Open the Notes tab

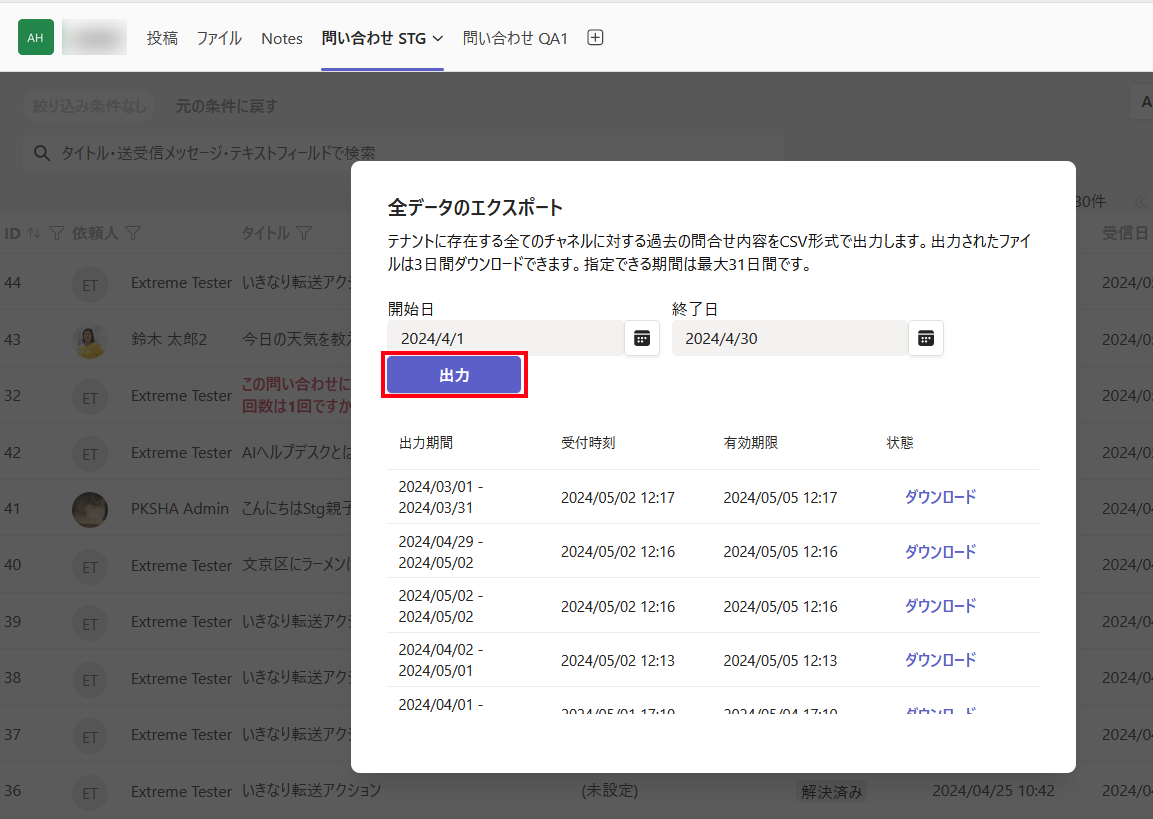pyautogui.click(x=282, y=38)
